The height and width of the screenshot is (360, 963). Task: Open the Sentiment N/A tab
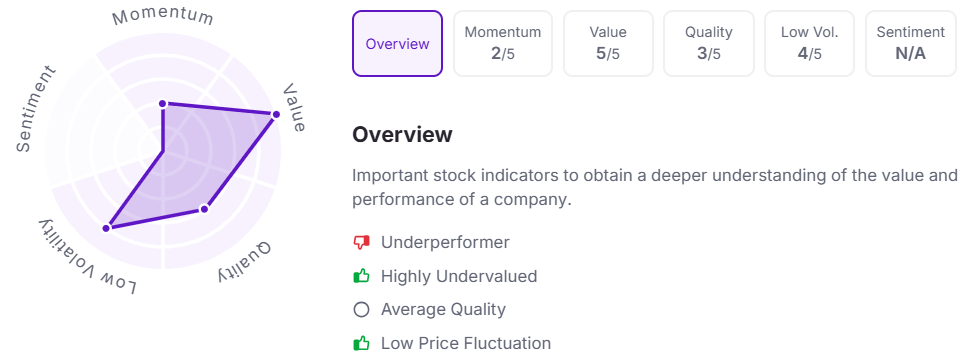911,44
